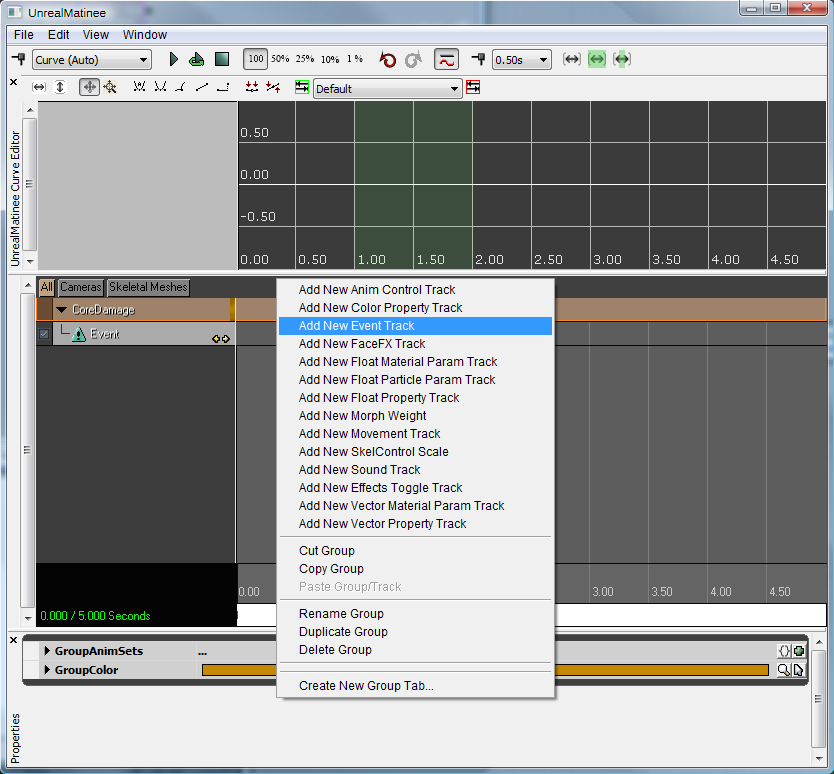Click the flatten tangents icon
This screenshot has height=774, width=834.
[252, 87]
